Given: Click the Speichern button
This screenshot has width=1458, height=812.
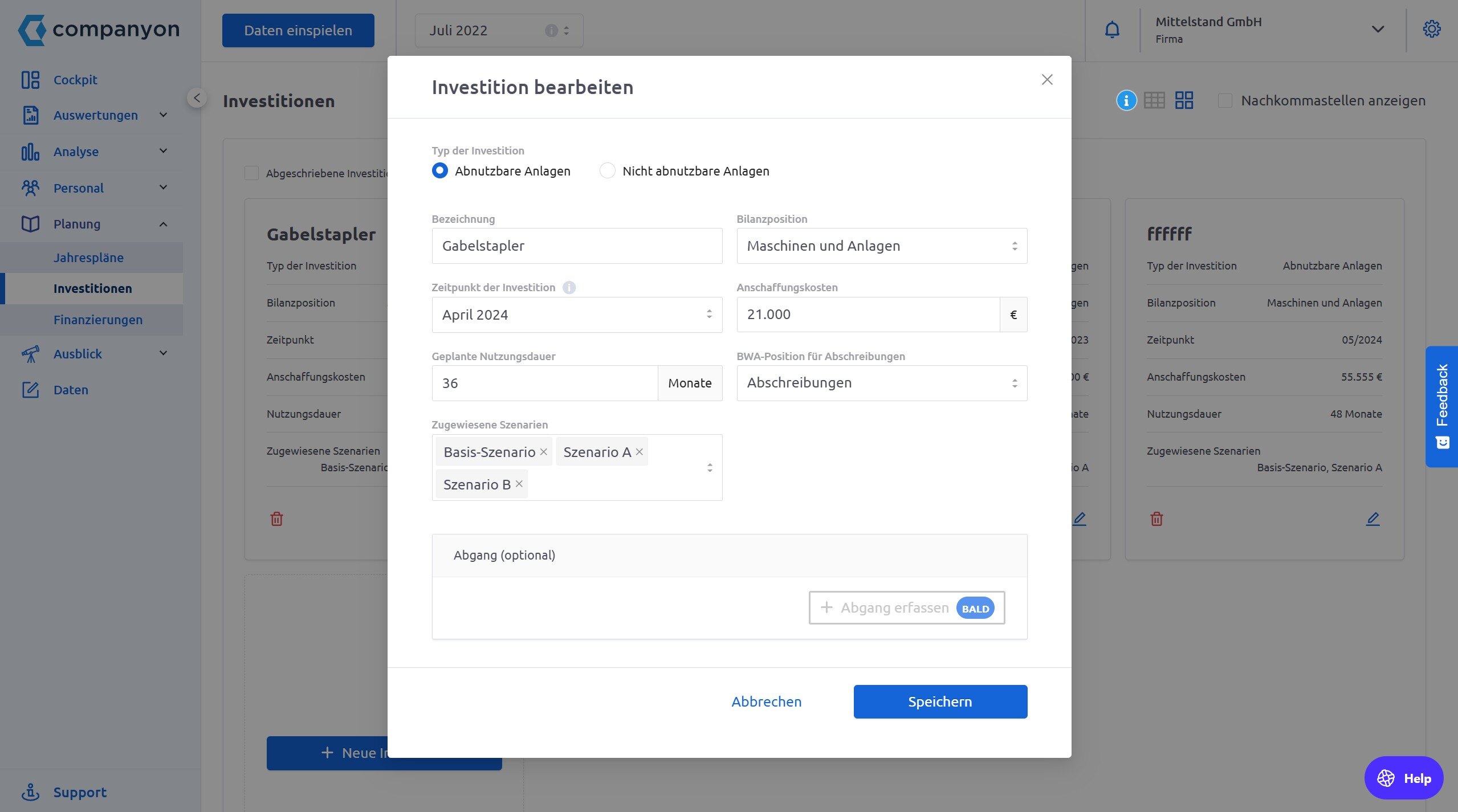Looking at the screenshot, I should [x=940, y=701].
